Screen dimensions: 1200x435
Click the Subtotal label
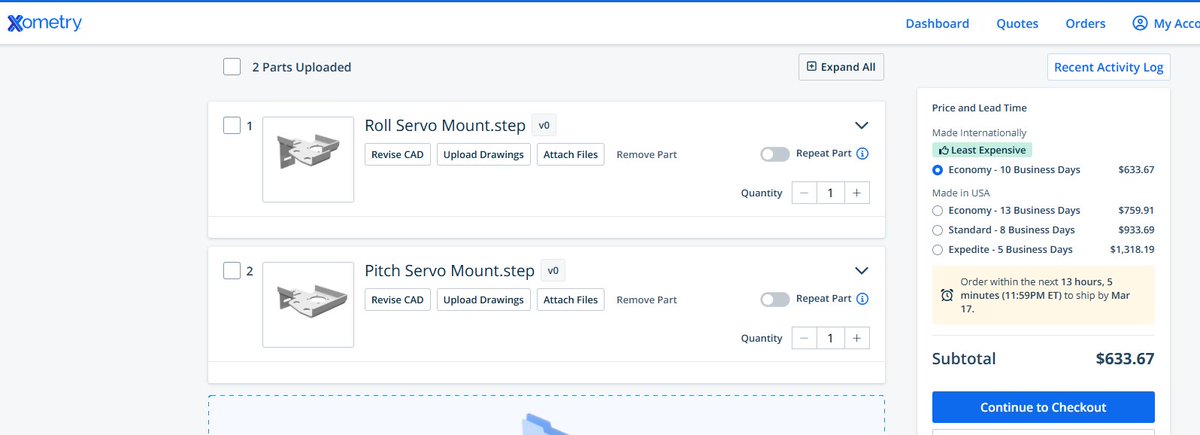click(x=964, y=359)
